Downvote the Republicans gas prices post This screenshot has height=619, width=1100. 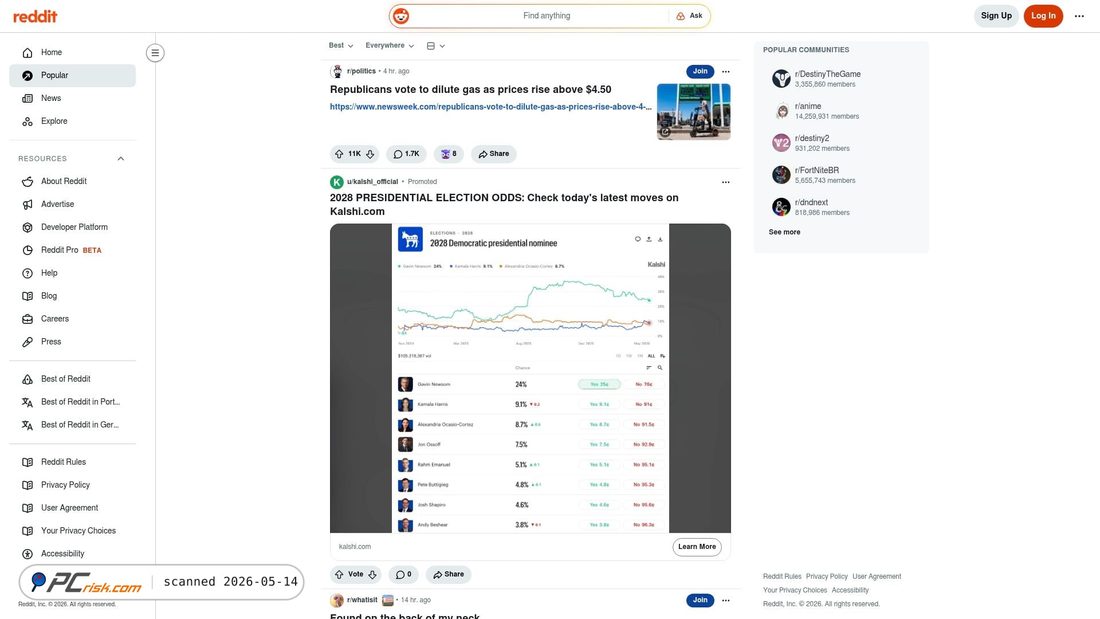[370, 154]
